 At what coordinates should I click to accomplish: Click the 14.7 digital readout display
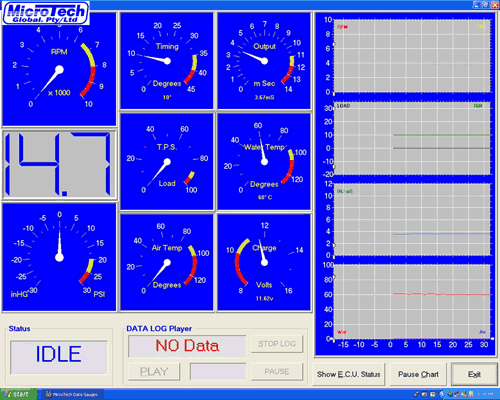coord(59,165)
